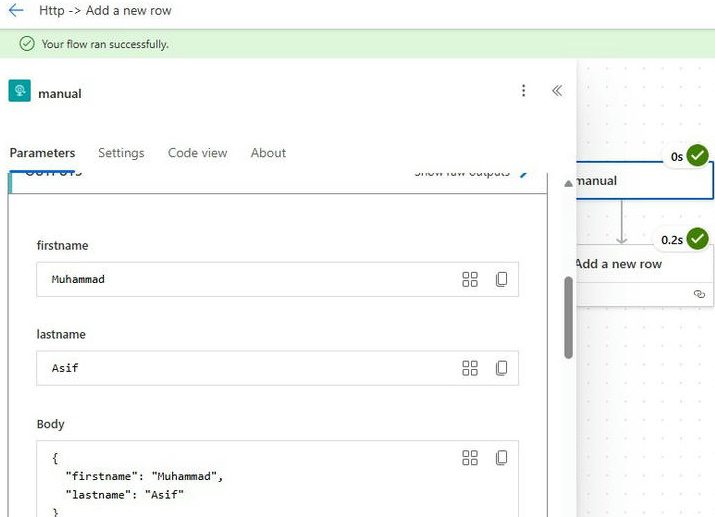Switch to the Code view tab
The height and width of the screenshot is (517, 715).
197,153
